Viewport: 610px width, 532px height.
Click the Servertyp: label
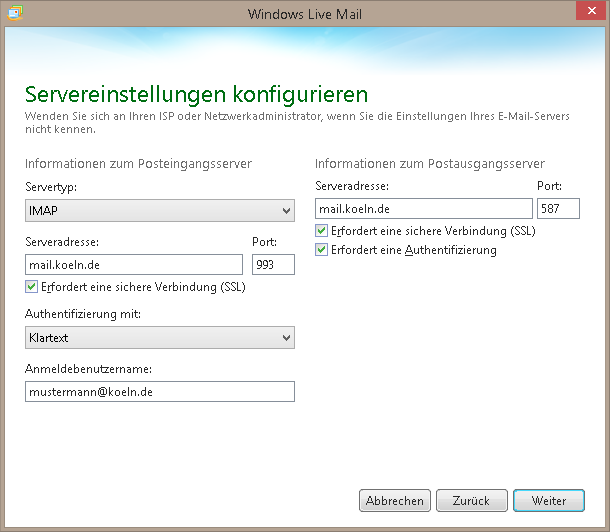51,187
